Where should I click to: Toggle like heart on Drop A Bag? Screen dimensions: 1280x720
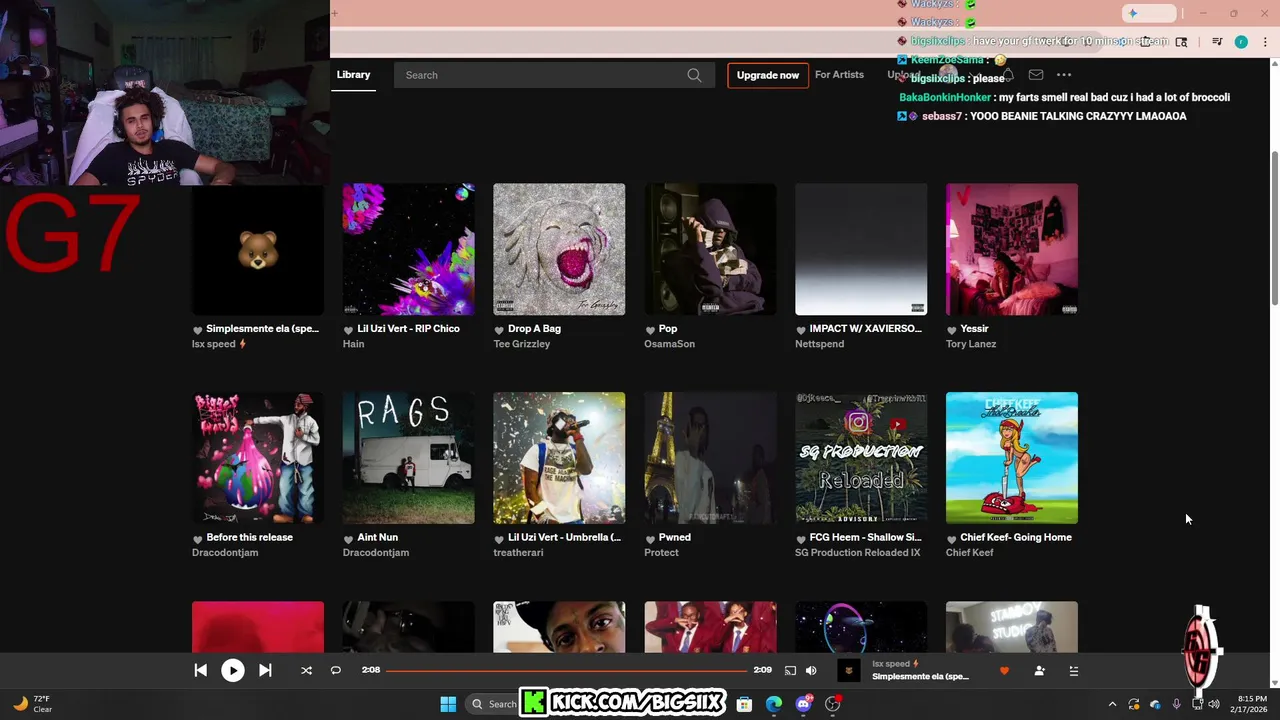[x=499, y=330]
